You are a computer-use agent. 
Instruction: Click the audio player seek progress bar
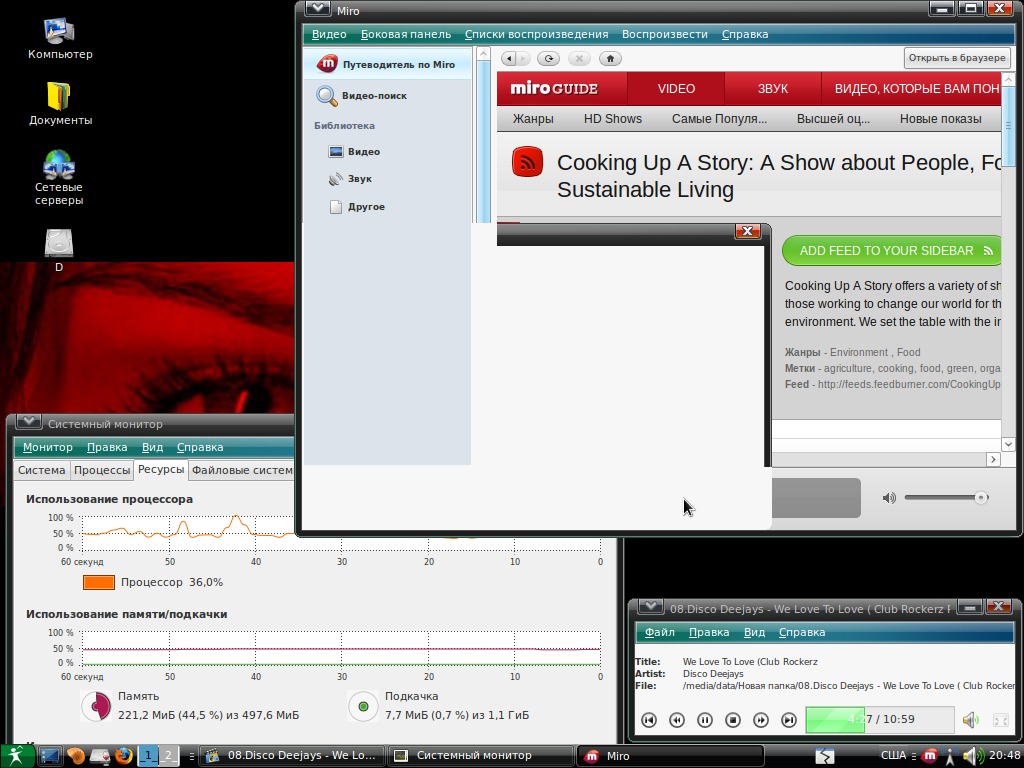point(880,719)
